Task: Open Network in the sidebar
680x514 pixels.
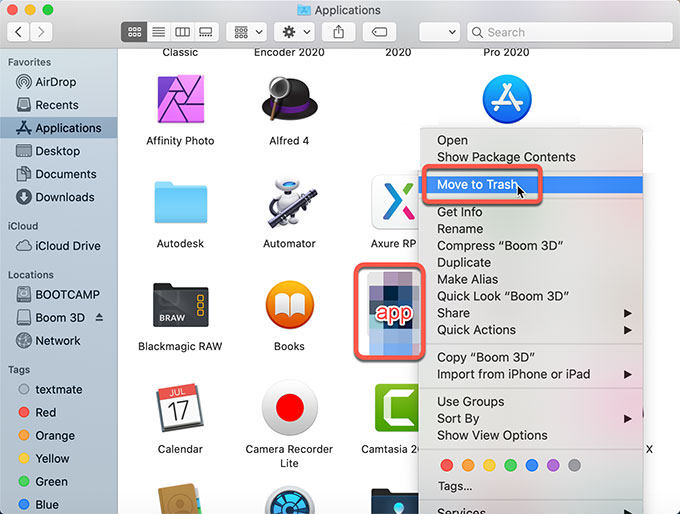Action: tap(58, 340)
